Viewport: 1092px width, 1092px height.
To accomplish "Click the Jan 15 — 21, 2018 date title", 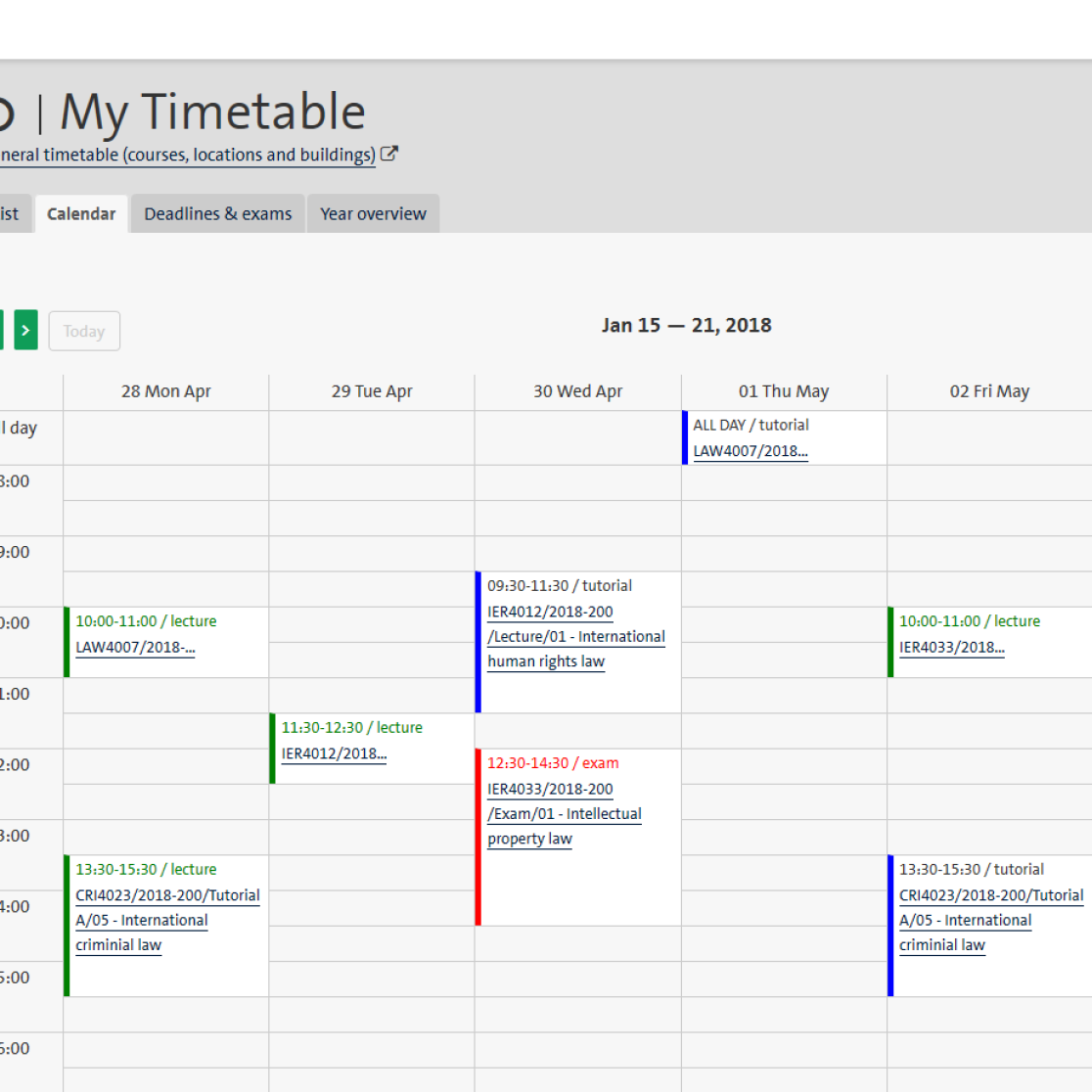I will pyautogui.click(x=687, y=325).
